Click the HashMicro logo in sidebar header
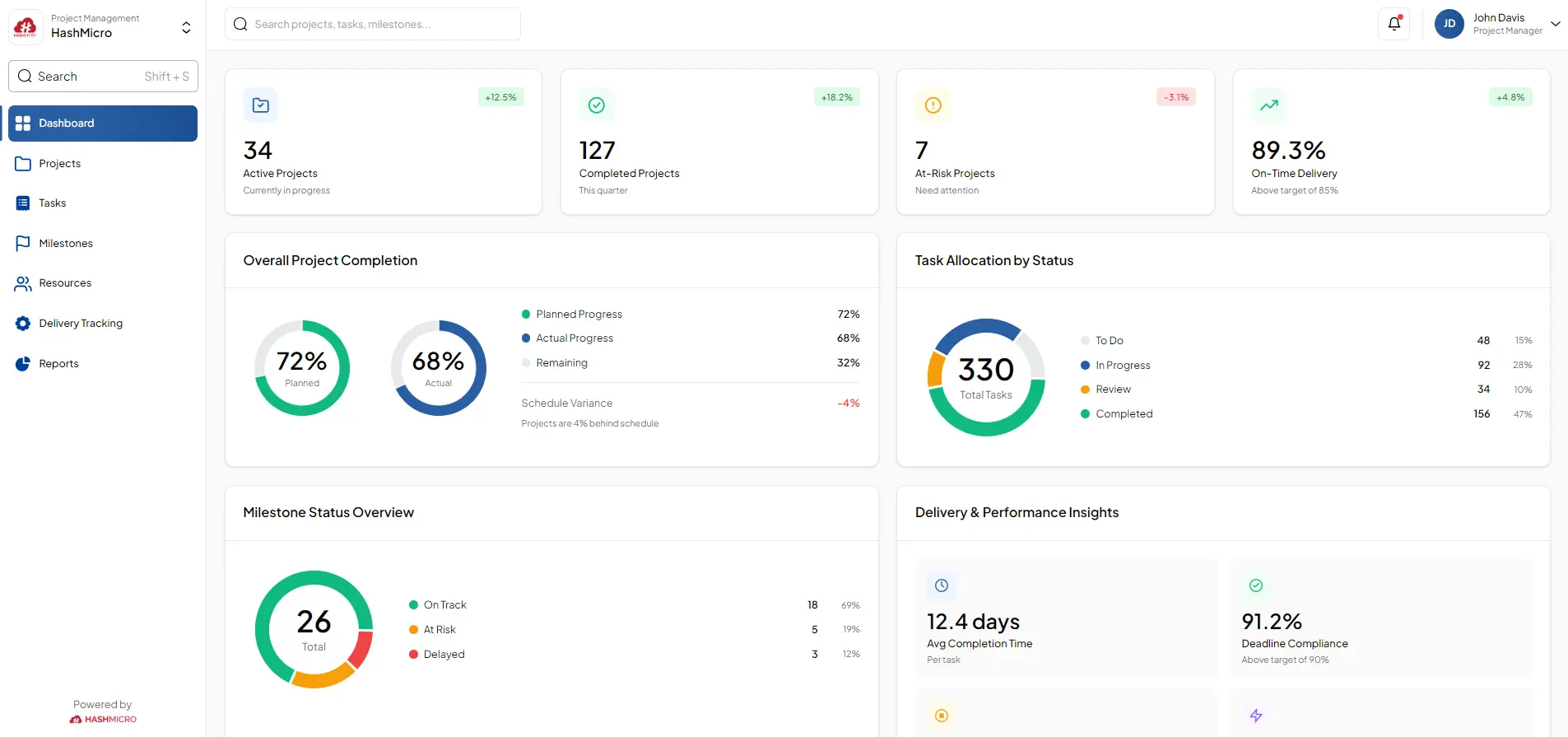 [26, 26]
